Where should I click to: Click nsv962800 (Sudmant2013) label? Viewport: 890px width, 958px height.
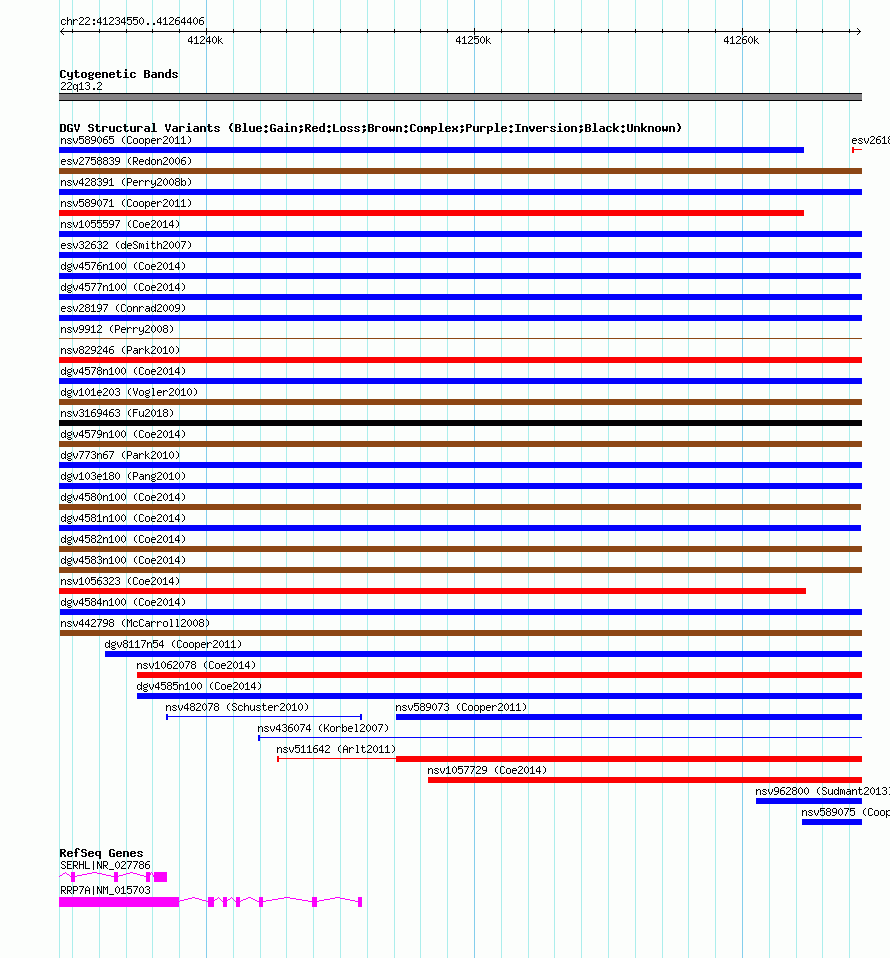tap(822, 791)
